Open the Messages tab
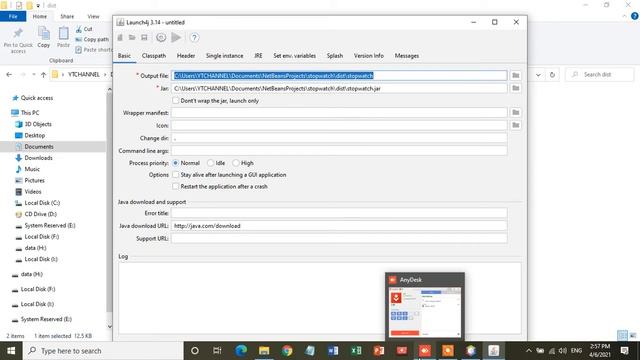 tap(407, 56)
